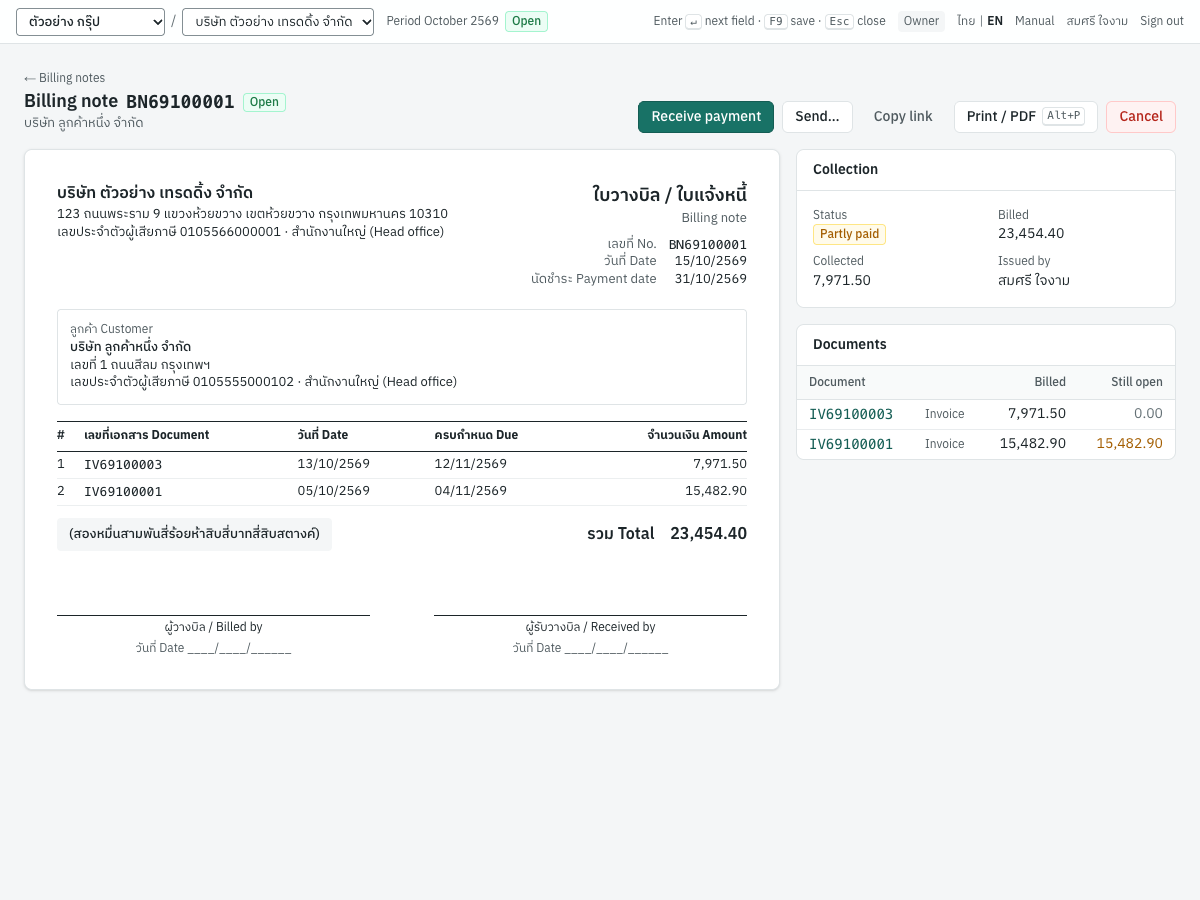1200x900 pixels.
Task: Cancel the billing note
Action: tap(1141, 117)
